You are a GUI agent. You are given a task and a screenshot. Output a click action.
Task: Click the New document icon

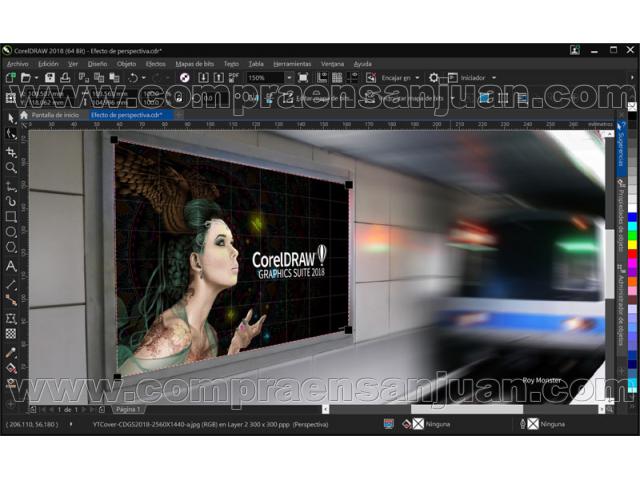pos(11,78)
